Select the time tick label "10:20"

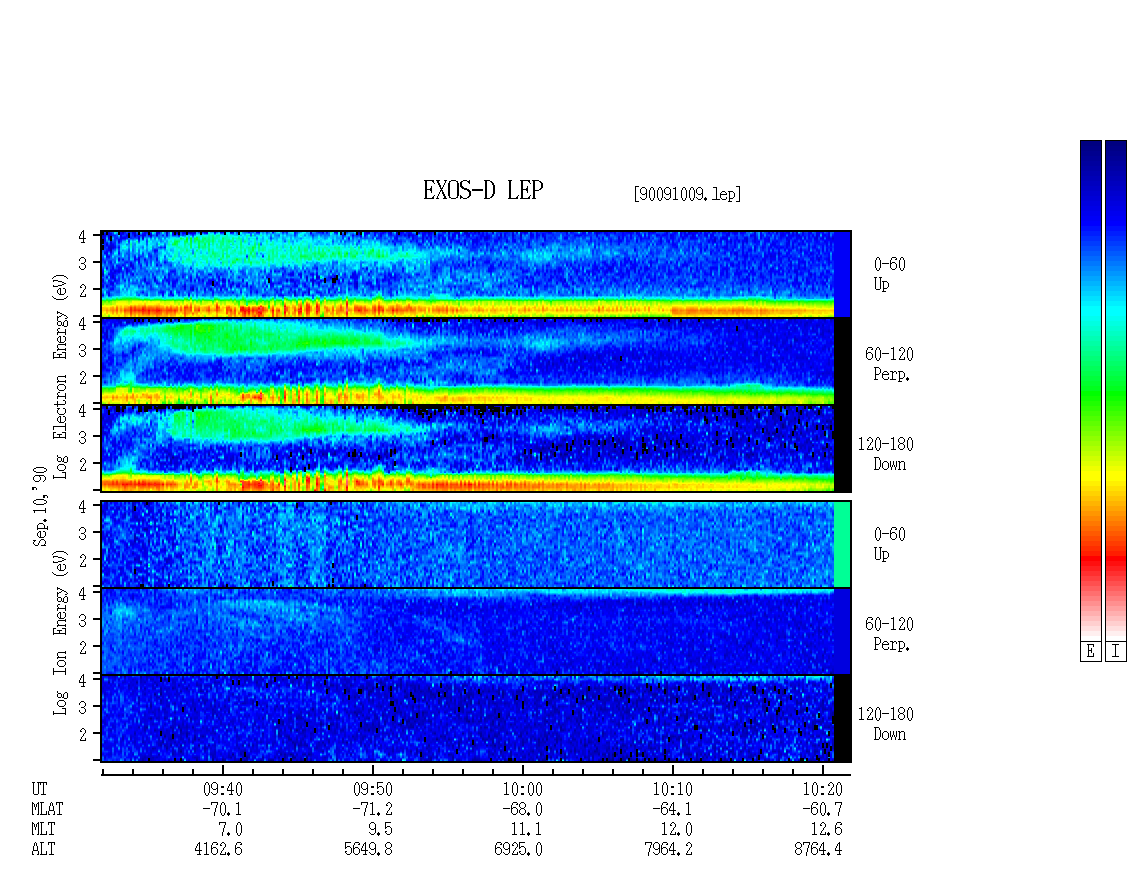822,789
